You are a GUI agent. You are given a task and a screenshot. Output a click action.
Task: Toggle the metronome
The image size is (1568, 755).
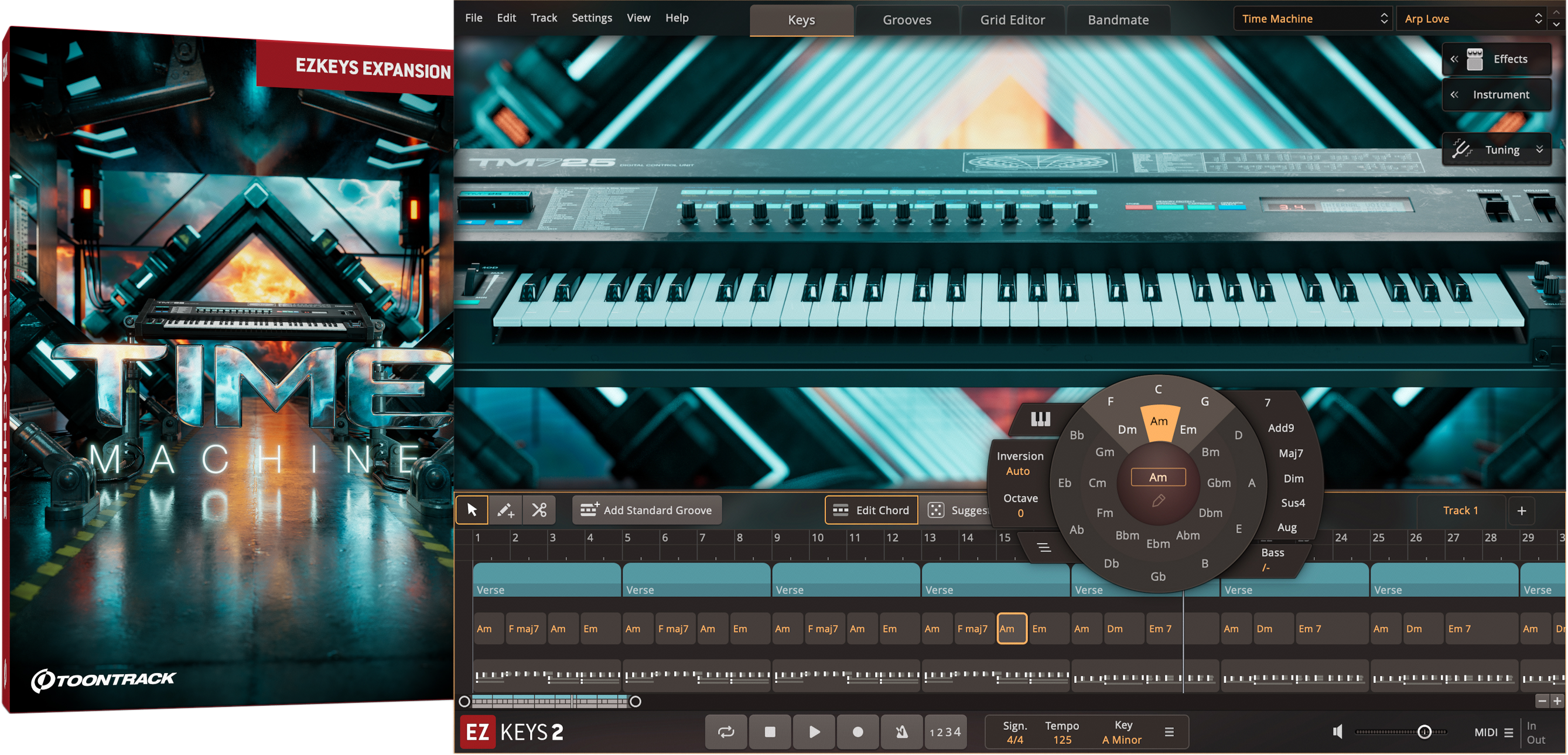(901, 731)
